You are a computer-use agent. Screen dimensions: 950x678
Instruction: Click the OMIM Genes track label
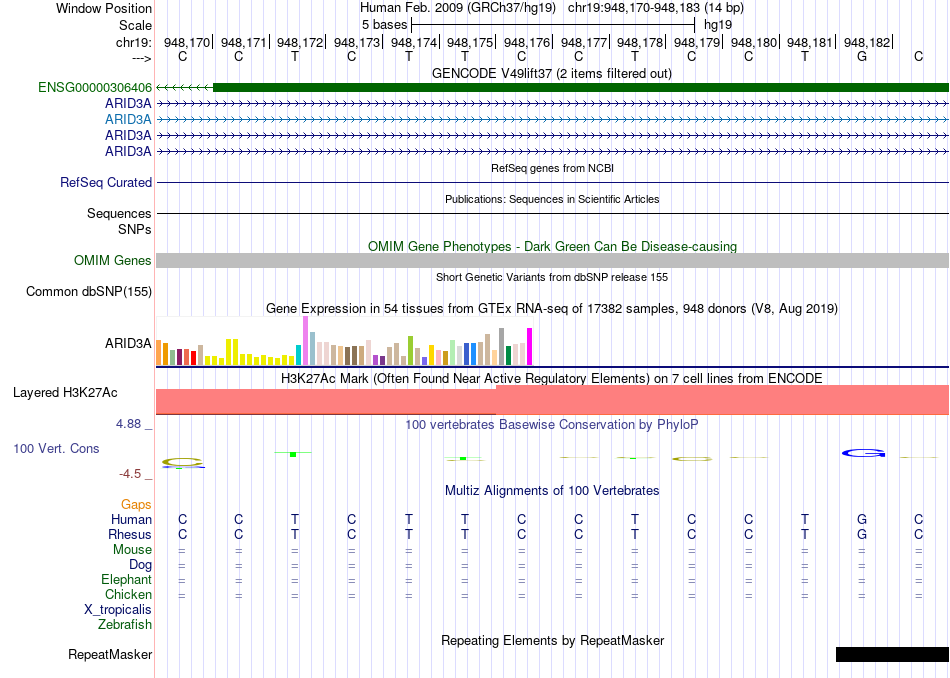coord(113,261)
